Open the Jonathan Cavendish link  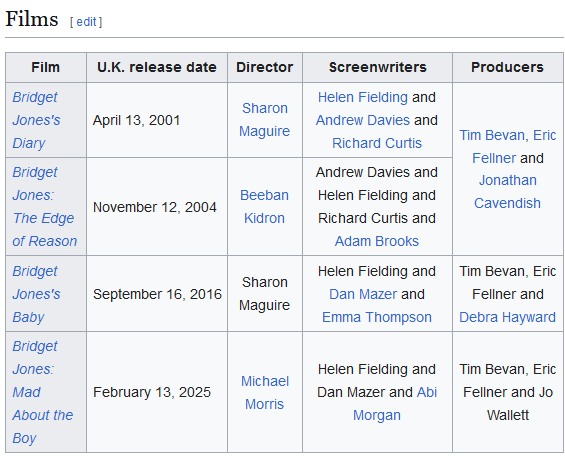(x=507, y=192)
